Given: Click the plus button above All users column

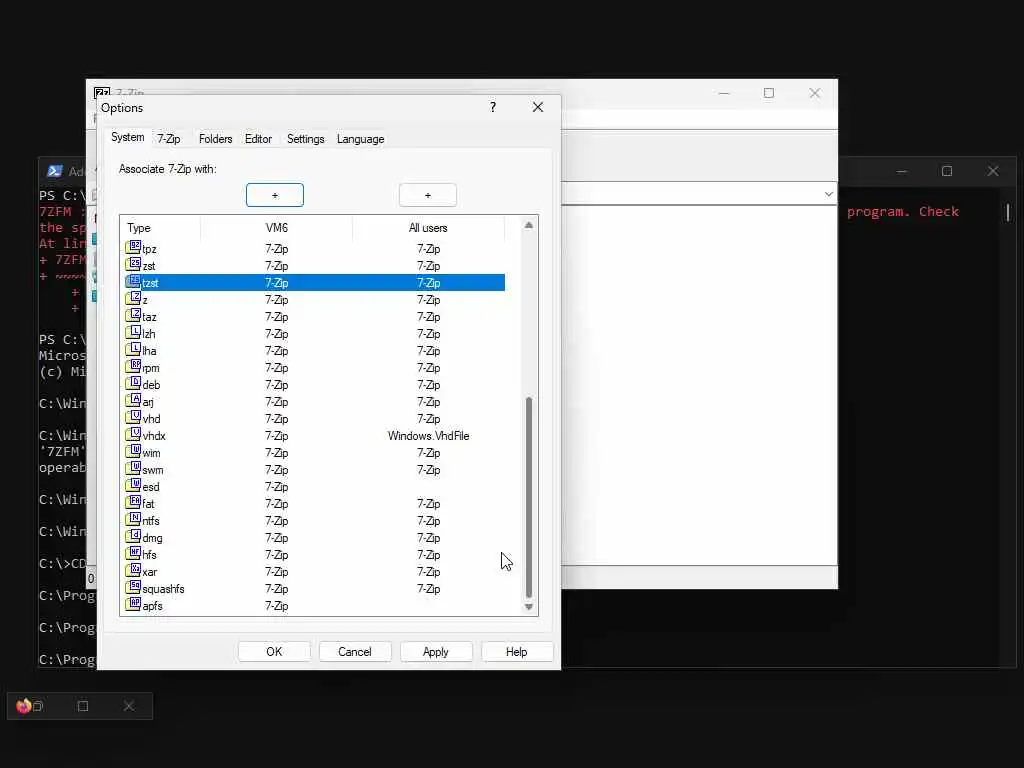Looking at the screenshot, I should [428, 195].
